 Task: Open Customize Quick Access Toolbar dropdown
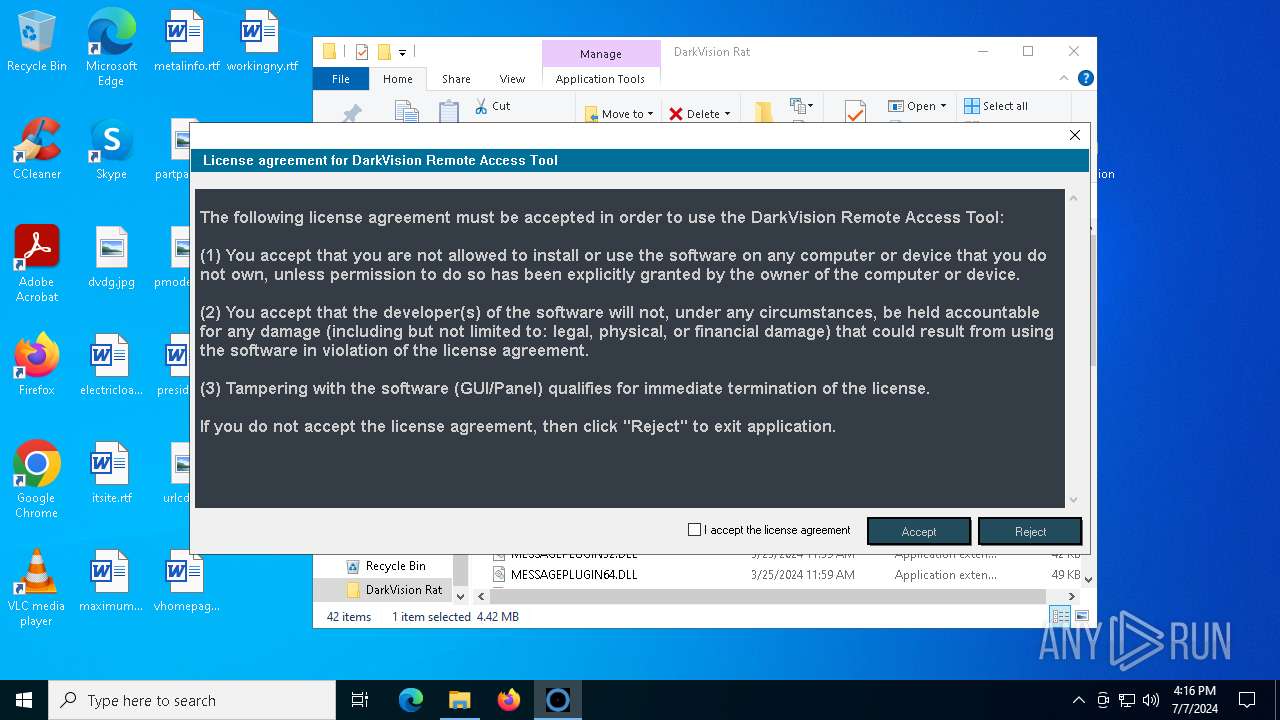click(402, 52)
